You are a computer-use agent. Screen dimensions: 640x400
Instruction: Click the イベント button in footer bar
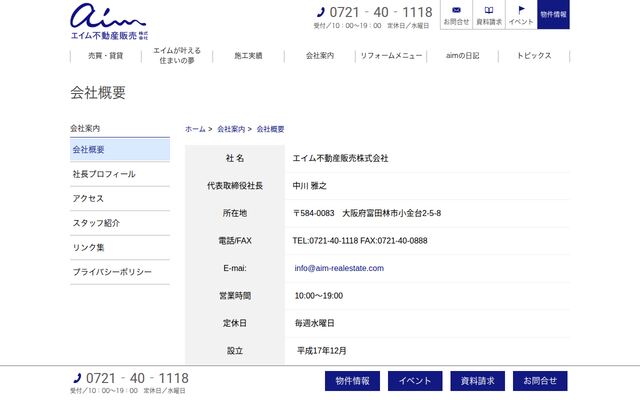click(415, 381)
